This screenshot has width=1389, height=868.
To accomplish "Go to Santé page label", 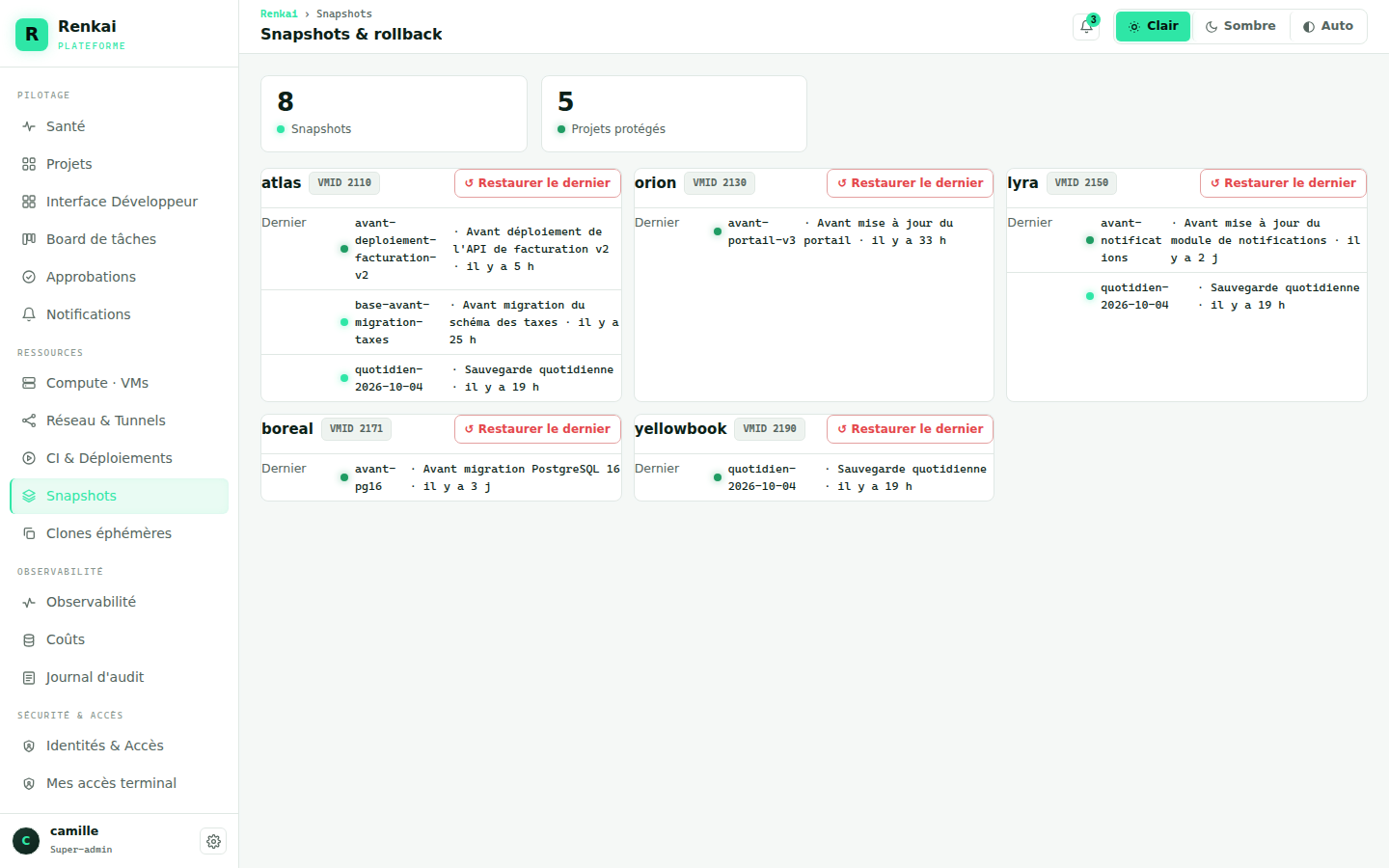I will point(66,126).
